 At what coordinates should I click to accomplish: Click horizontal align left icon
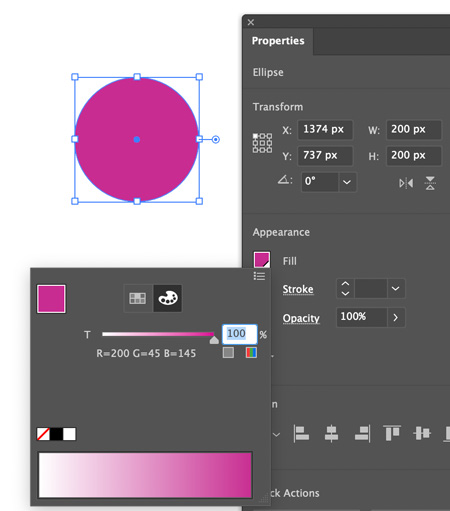[x=301, y=434]
